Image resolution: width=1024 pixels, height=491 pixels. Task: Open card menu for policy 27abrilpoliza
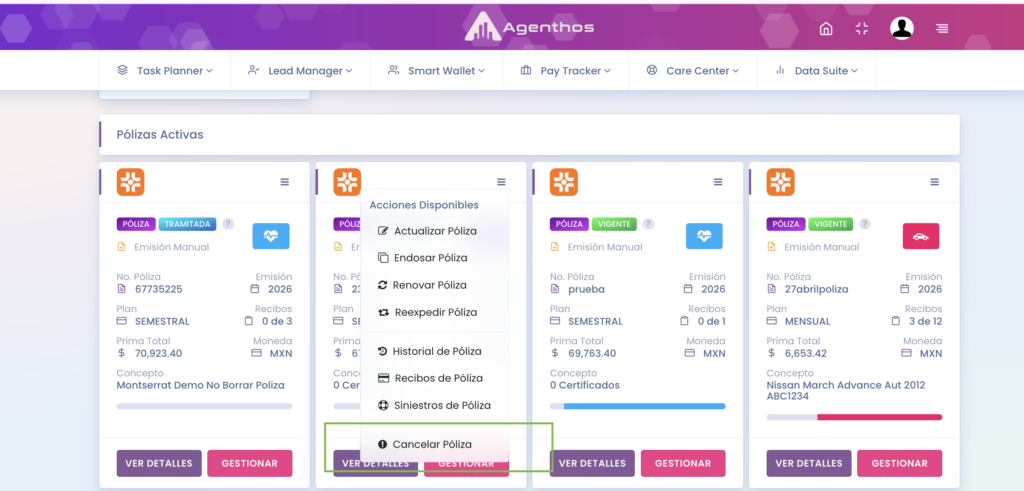point(935,182)
